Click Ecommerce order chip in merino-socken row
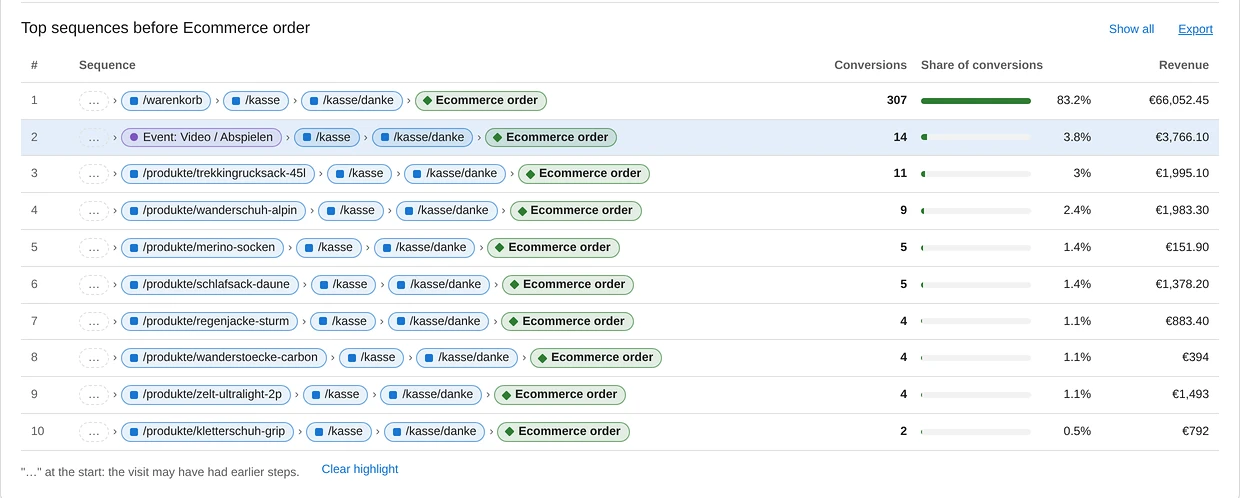Image resolution: width=1240 pixels, height=498 pixels. point(553,247)
